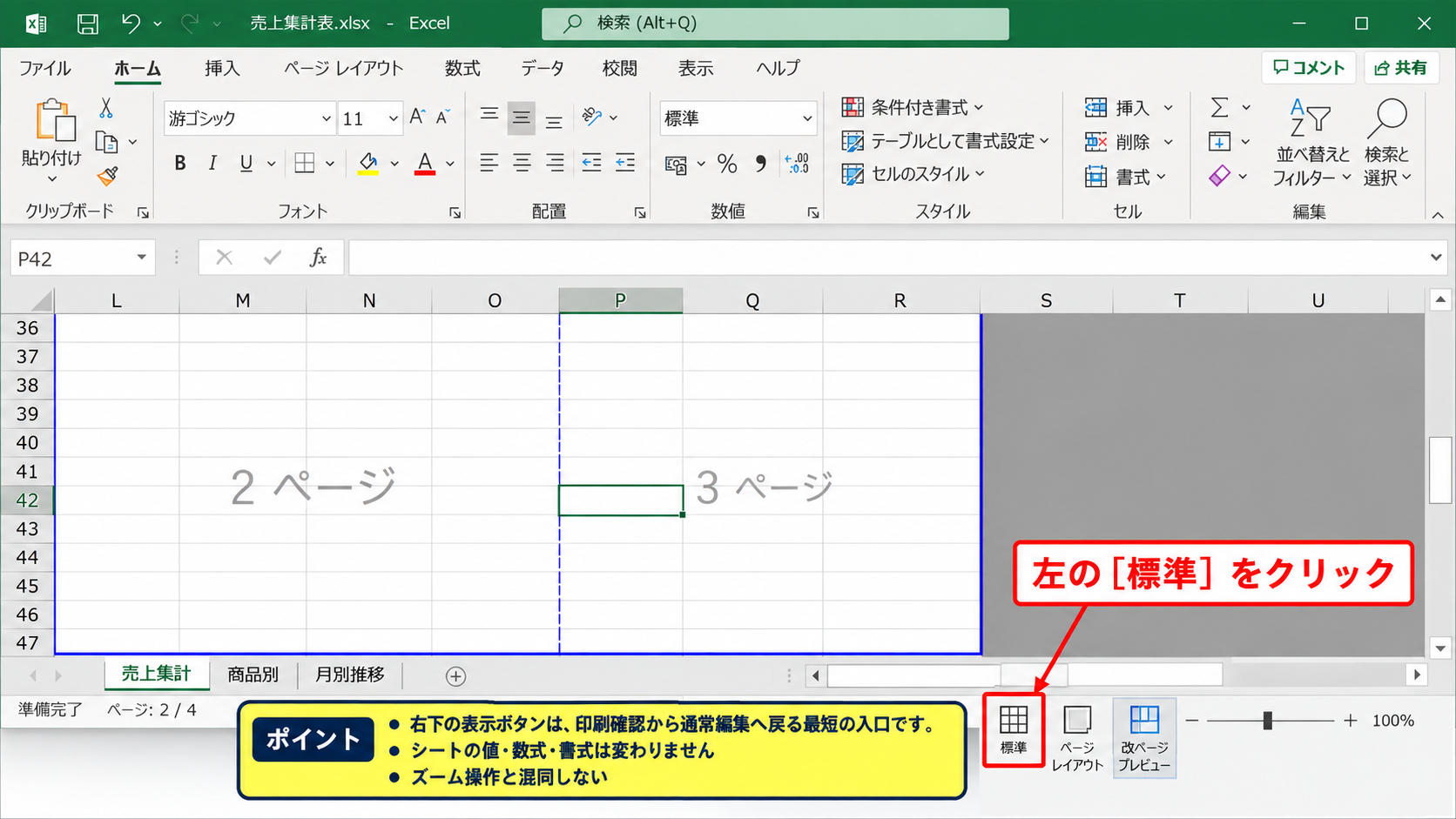This screenshot has width=1456, height=819.
Task: Click the Increase Indent icon
Action: [625, 163]
